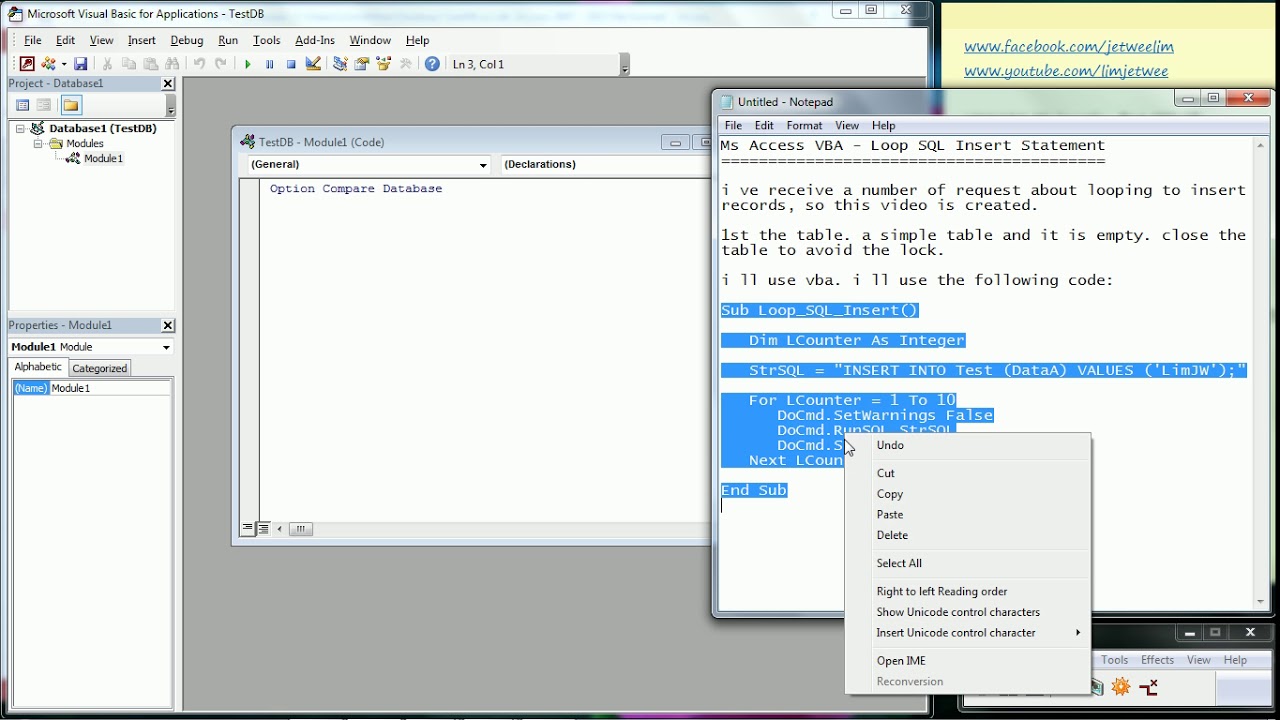The image size is (1280, 720).
Task: Click the (Name) property value field
Action: tap(110, 388)
